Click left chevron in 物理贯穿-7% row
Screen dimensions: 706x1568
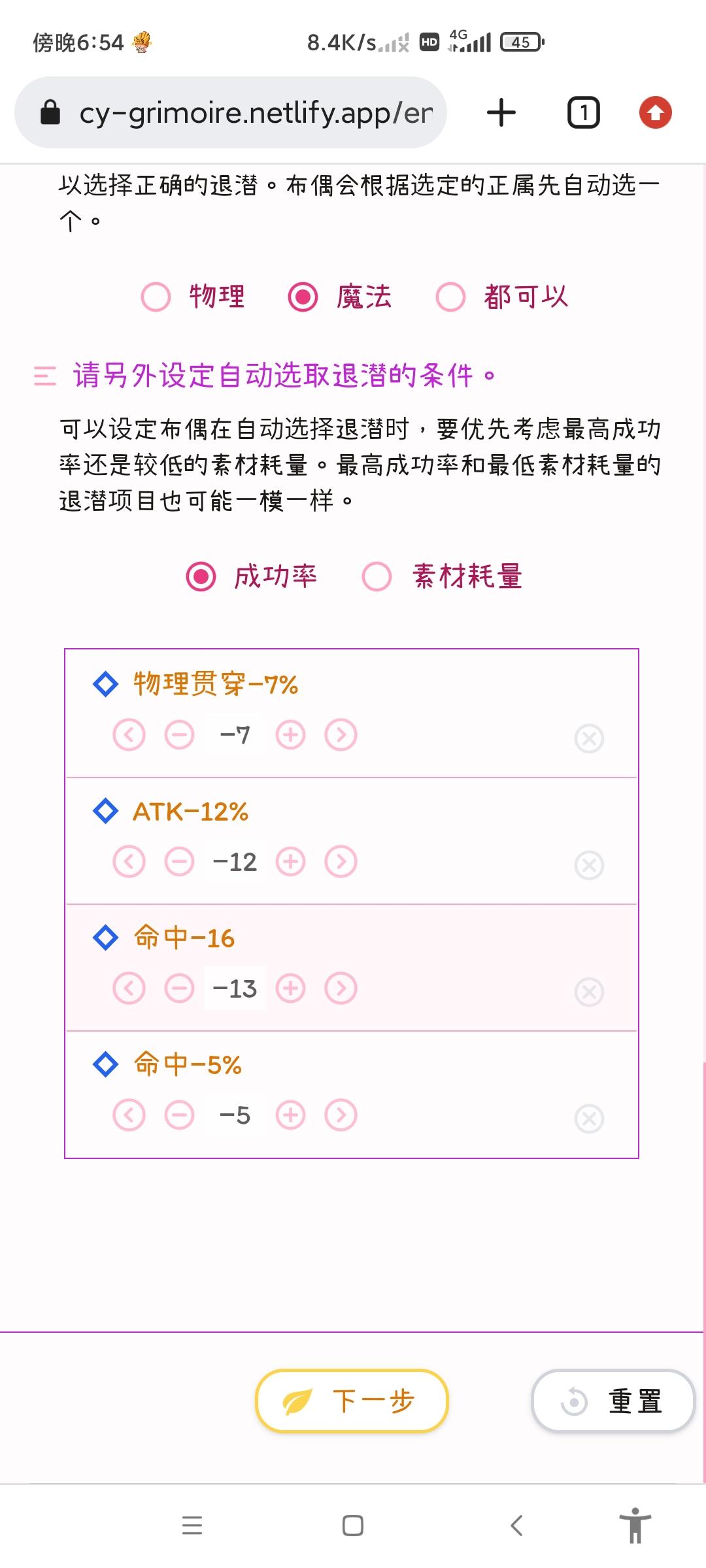coord(129,735)
